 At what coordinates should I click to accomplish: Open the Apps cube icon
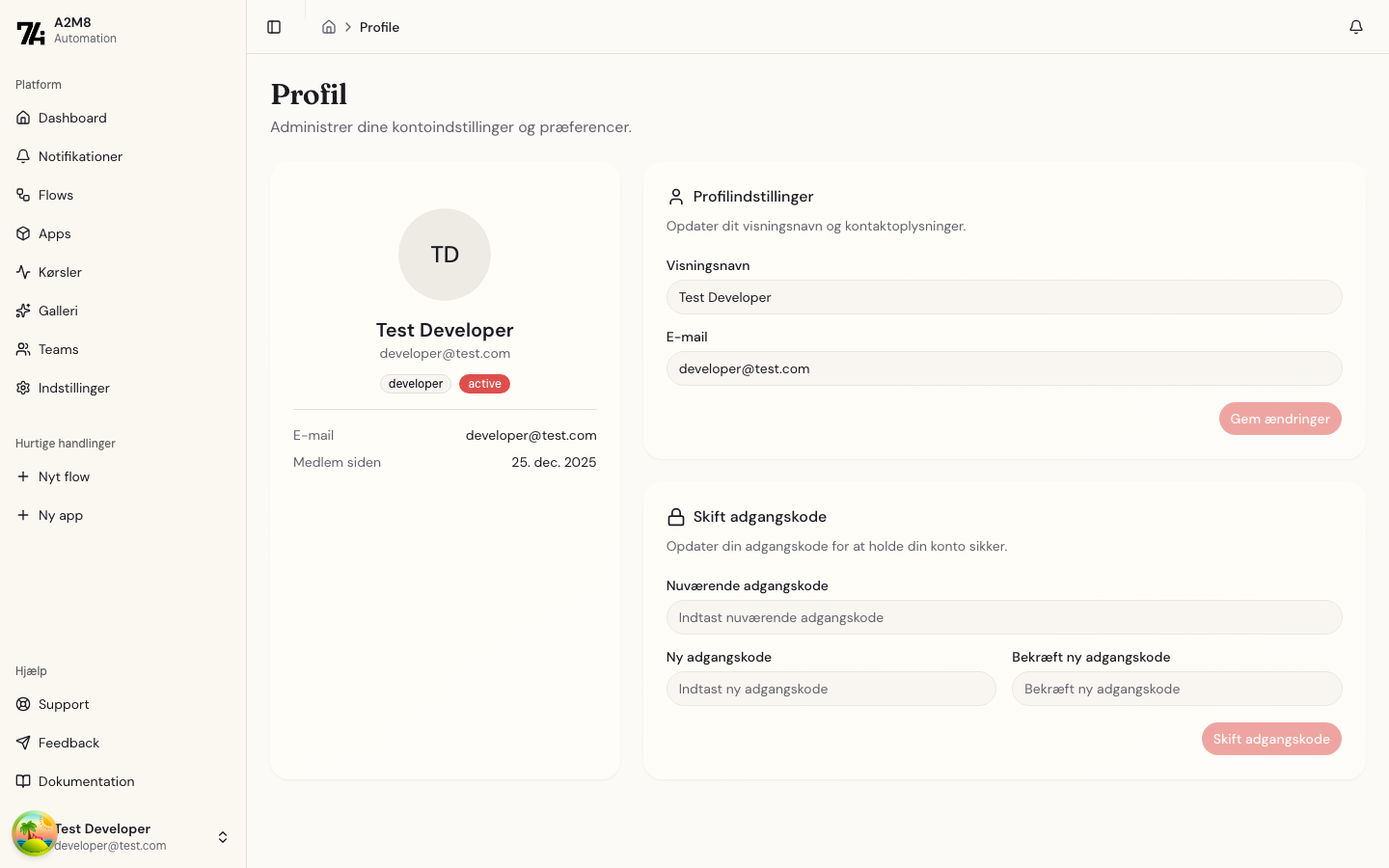point(23,233)
